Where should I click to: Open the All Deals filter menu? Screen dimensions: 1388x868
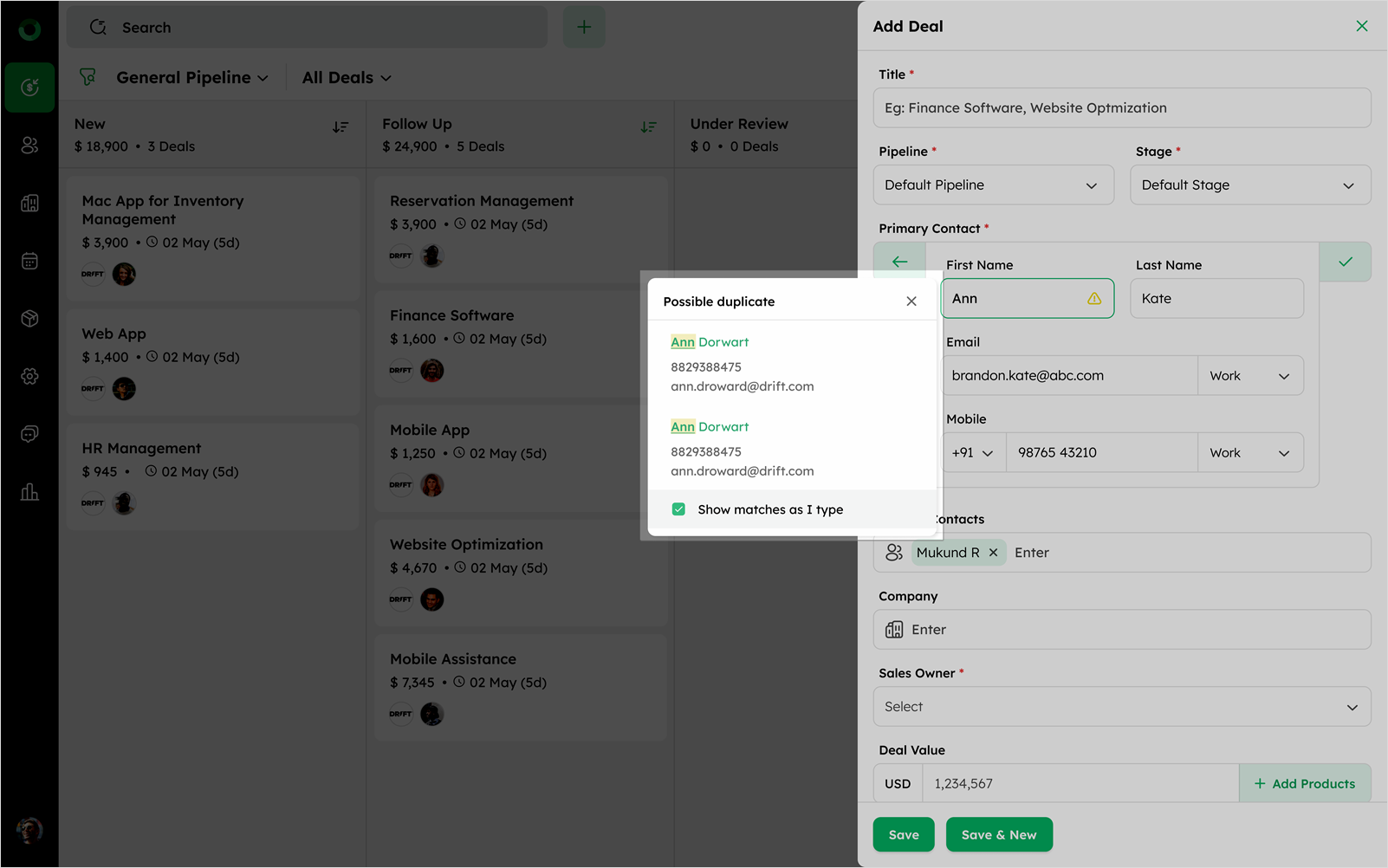pyautogui.click(x=347, y=78)
